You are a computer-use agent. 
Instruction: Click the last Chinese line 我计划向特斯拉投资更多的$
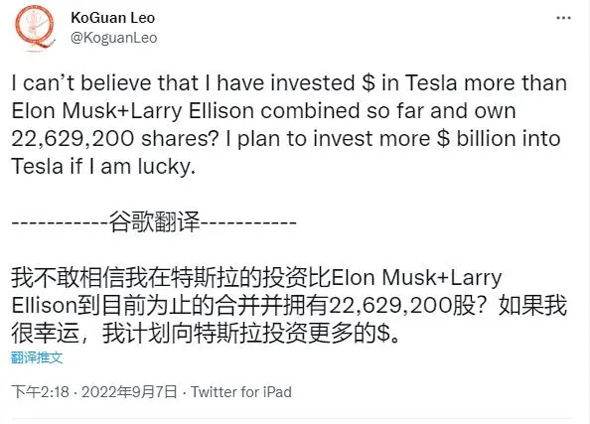(x=251, y=334)
